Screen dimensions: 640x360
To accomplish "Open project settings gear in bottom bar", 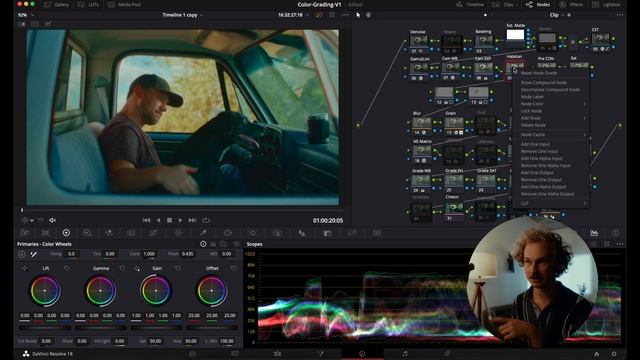I will click(614, 354).
